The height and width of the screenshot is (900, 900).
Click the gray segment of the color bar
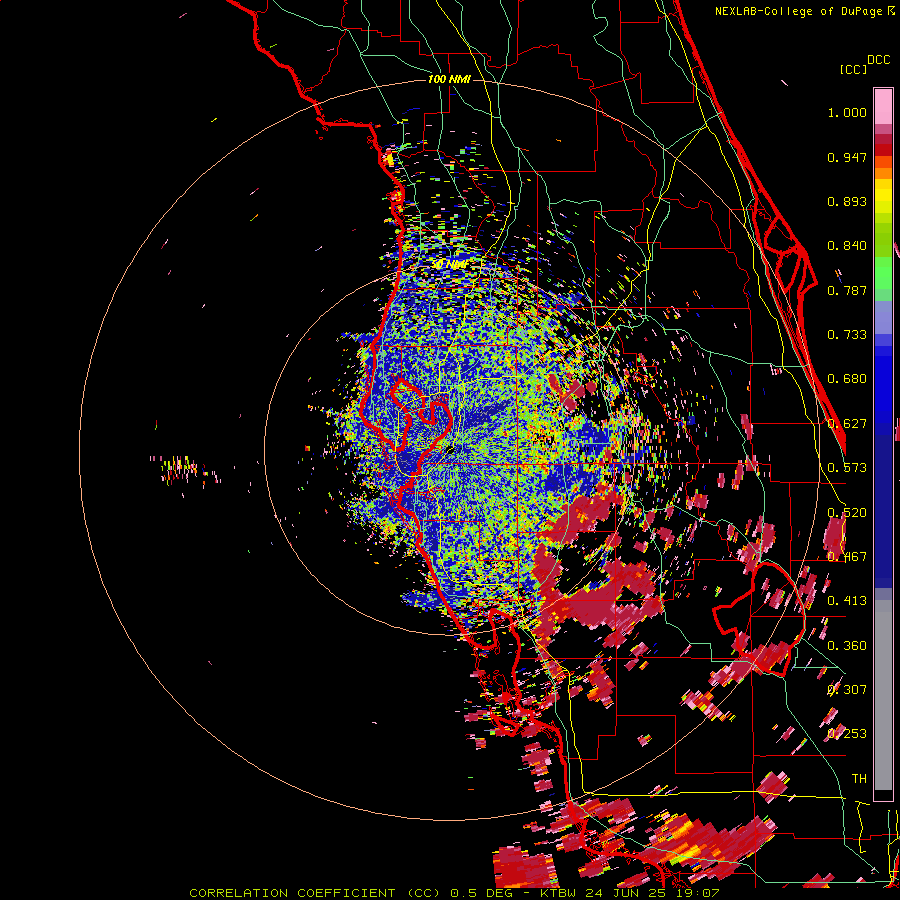click(883, 695)
